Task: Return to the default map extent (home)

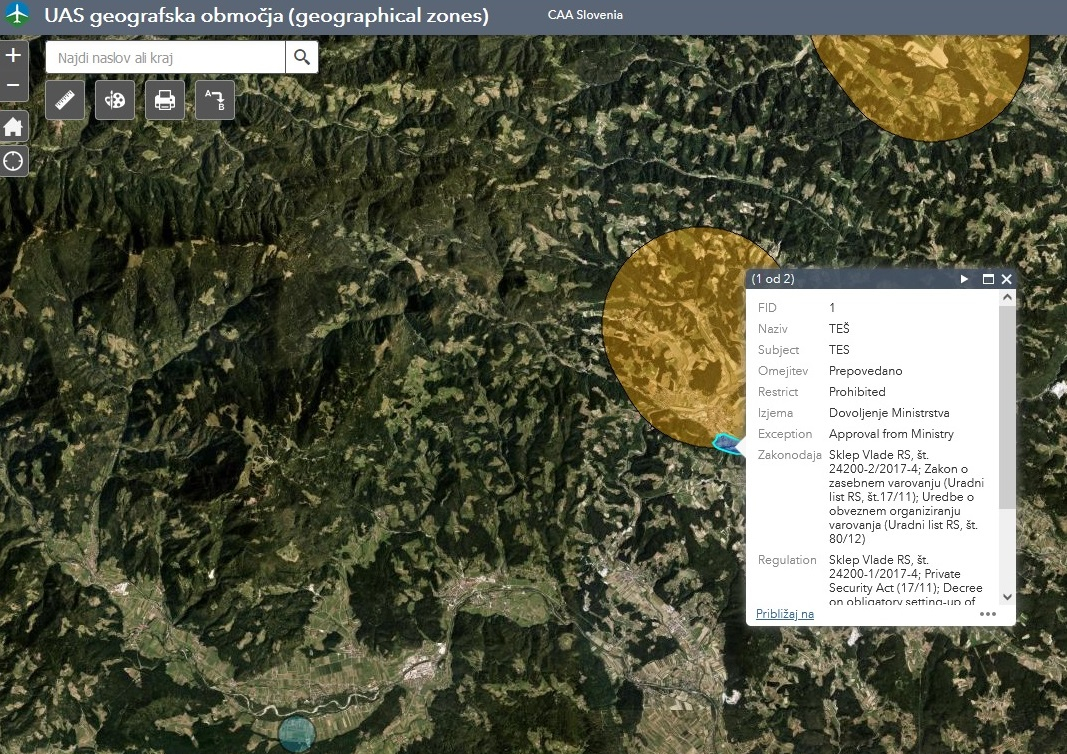Action: pyautogui.click(x=13, y=127)
